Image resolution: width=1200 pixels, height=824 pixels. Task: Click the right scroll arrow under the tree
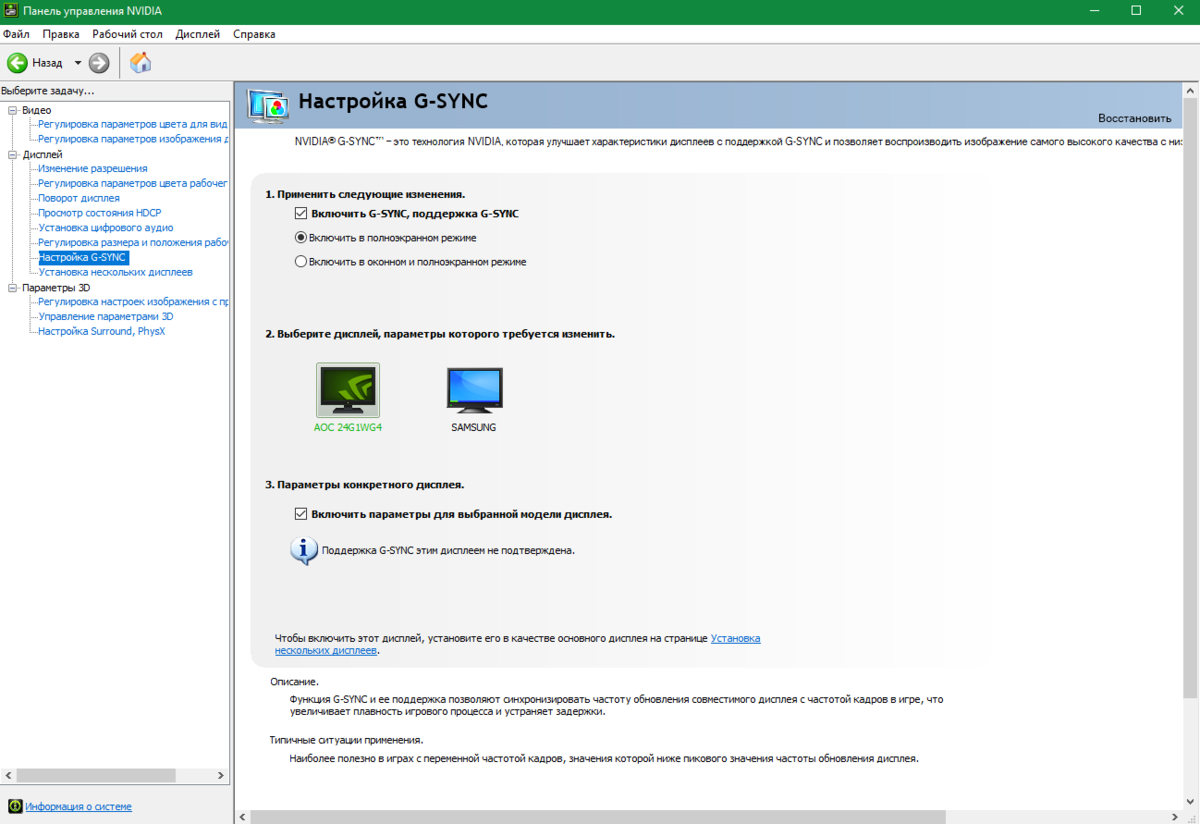[x=223, y=775]
